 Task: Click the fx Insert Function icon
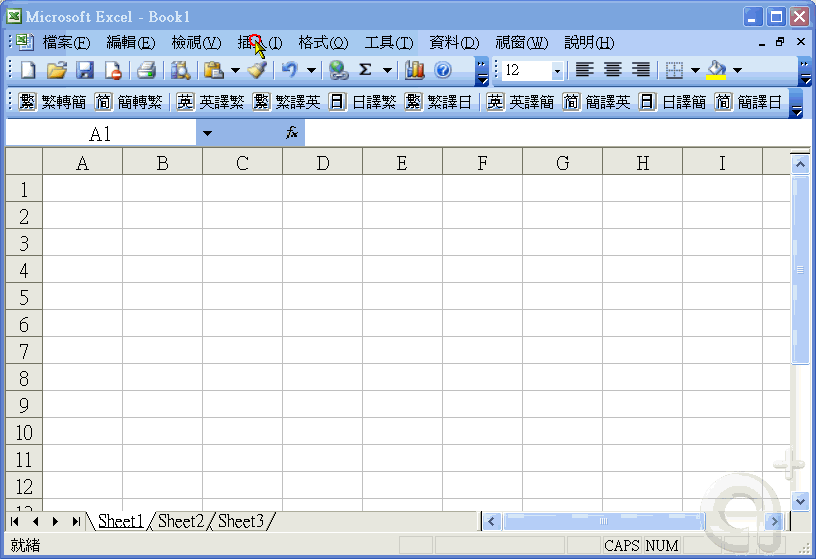tap(291, 133)
